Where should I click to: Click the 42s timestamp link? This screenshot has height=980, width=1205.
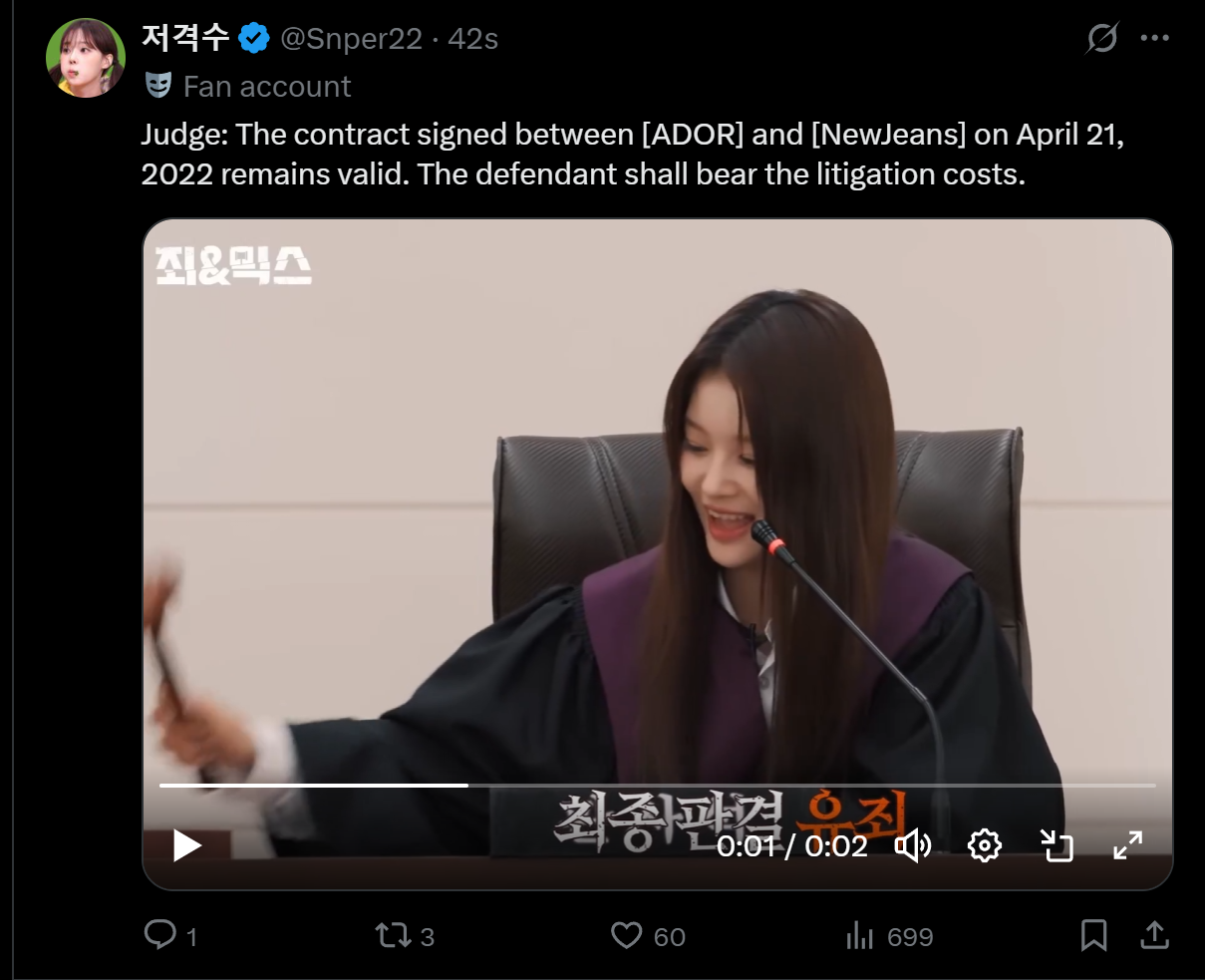click(x=473, y=39)
